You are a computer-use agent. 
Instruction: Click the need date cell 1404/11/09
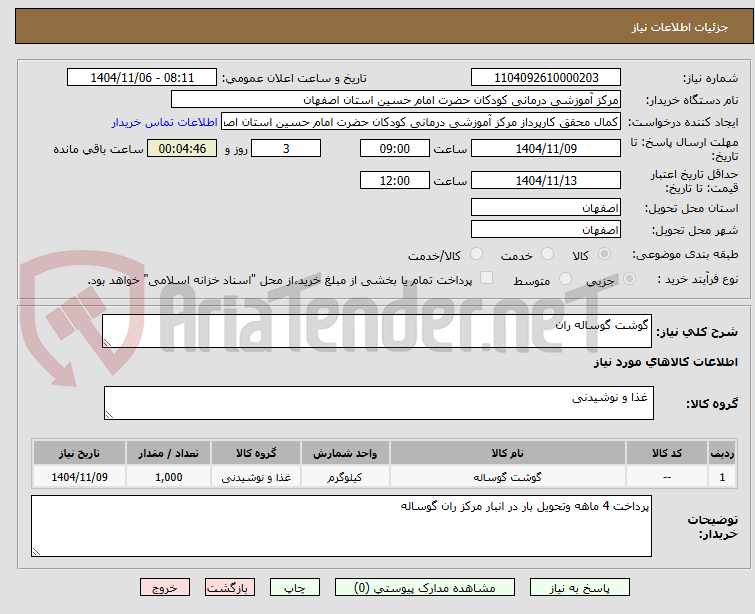pyautogui.click(x=79, y=477)
